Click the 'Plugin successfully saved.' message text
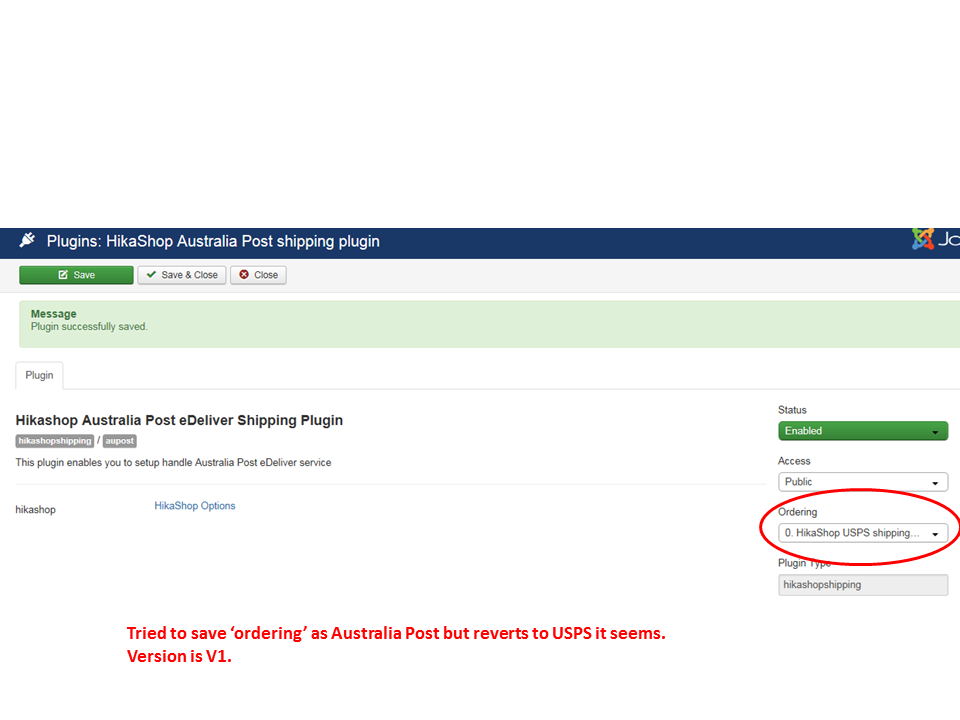Viewport: 960px width, 720px height. click(x=89, y=327)
